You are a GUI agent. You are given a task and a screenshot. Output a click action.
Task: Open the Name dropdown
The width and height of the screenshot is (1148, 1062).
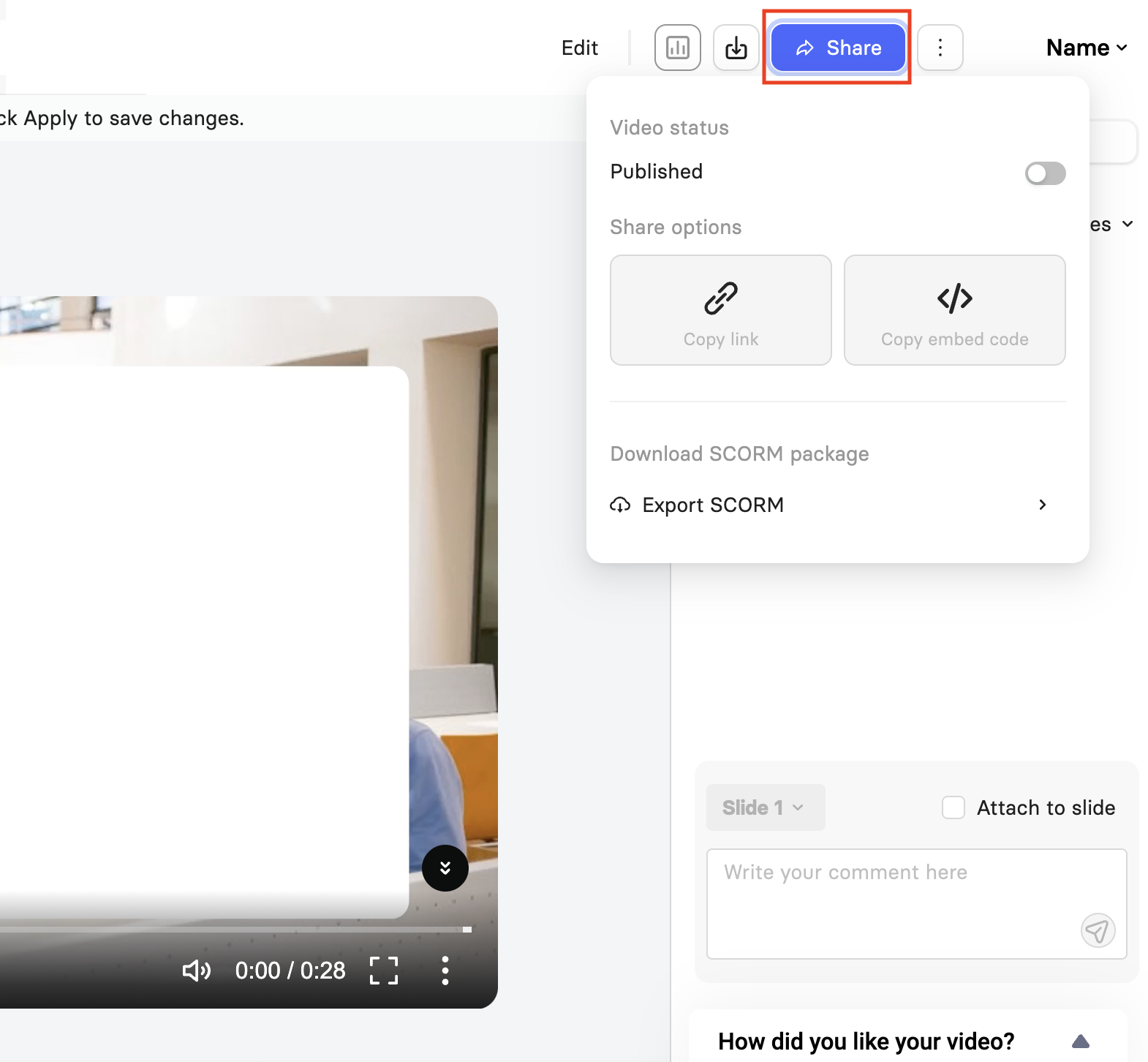(1087, 48)
